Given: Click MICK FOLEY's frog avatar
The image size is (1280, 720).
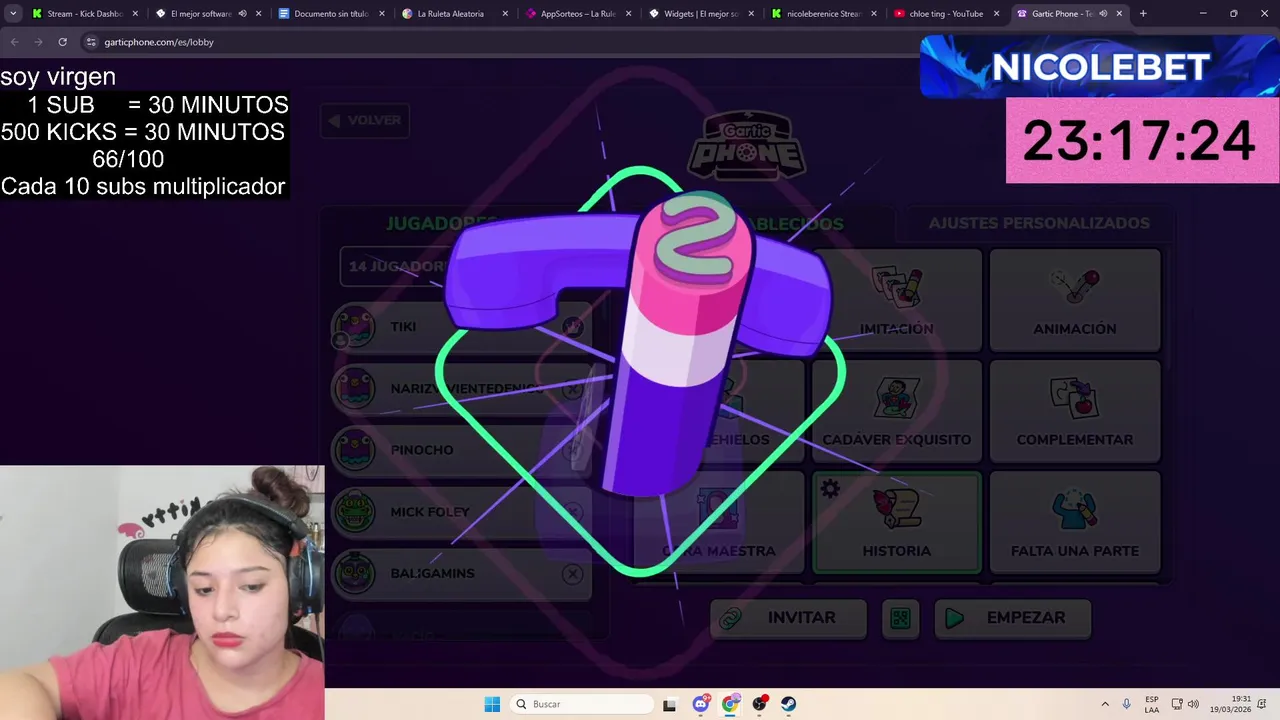Looking at the screenshot, I should point(354,512).
